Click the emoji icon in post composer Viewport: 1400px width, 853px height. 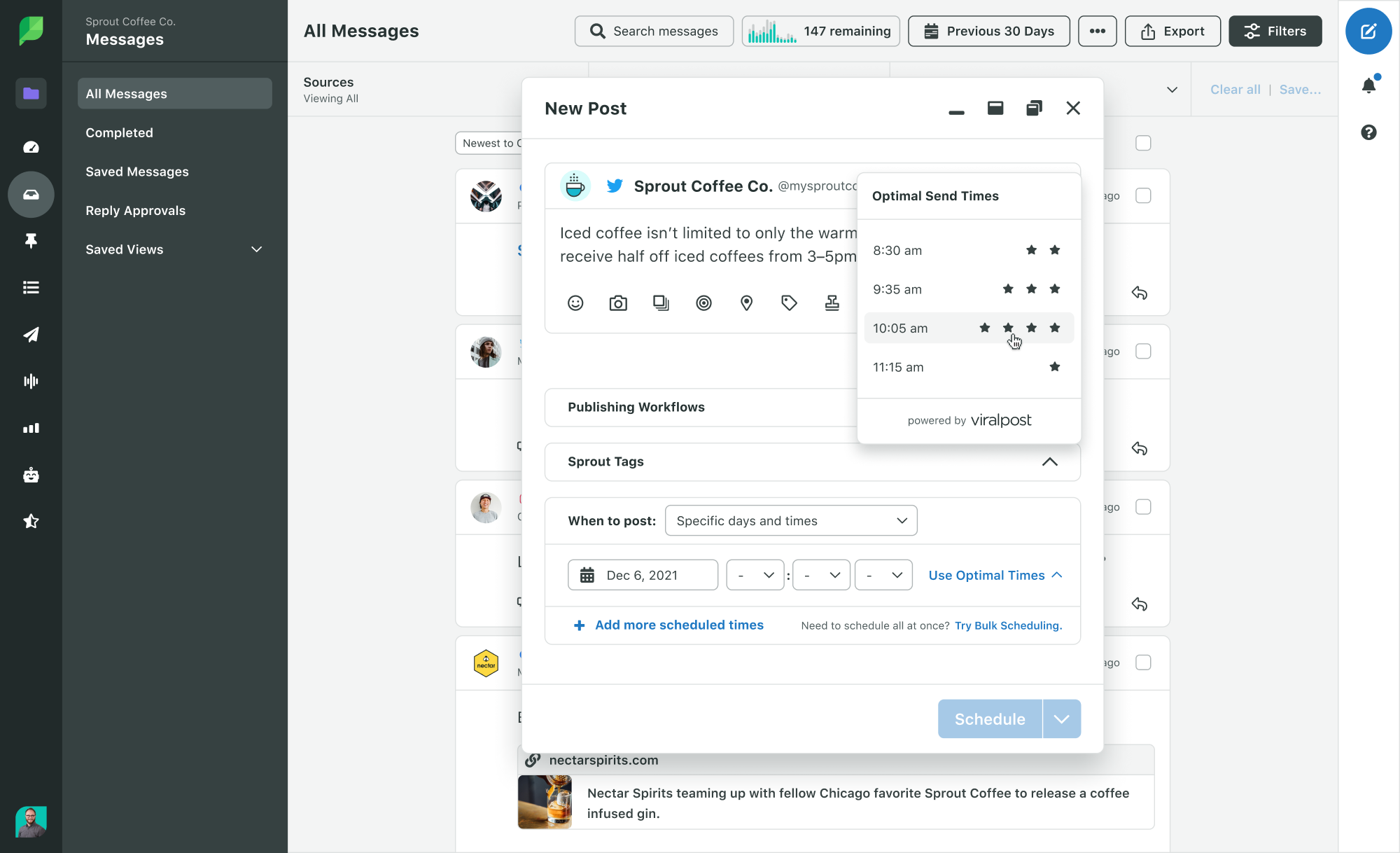click(575, 303)
